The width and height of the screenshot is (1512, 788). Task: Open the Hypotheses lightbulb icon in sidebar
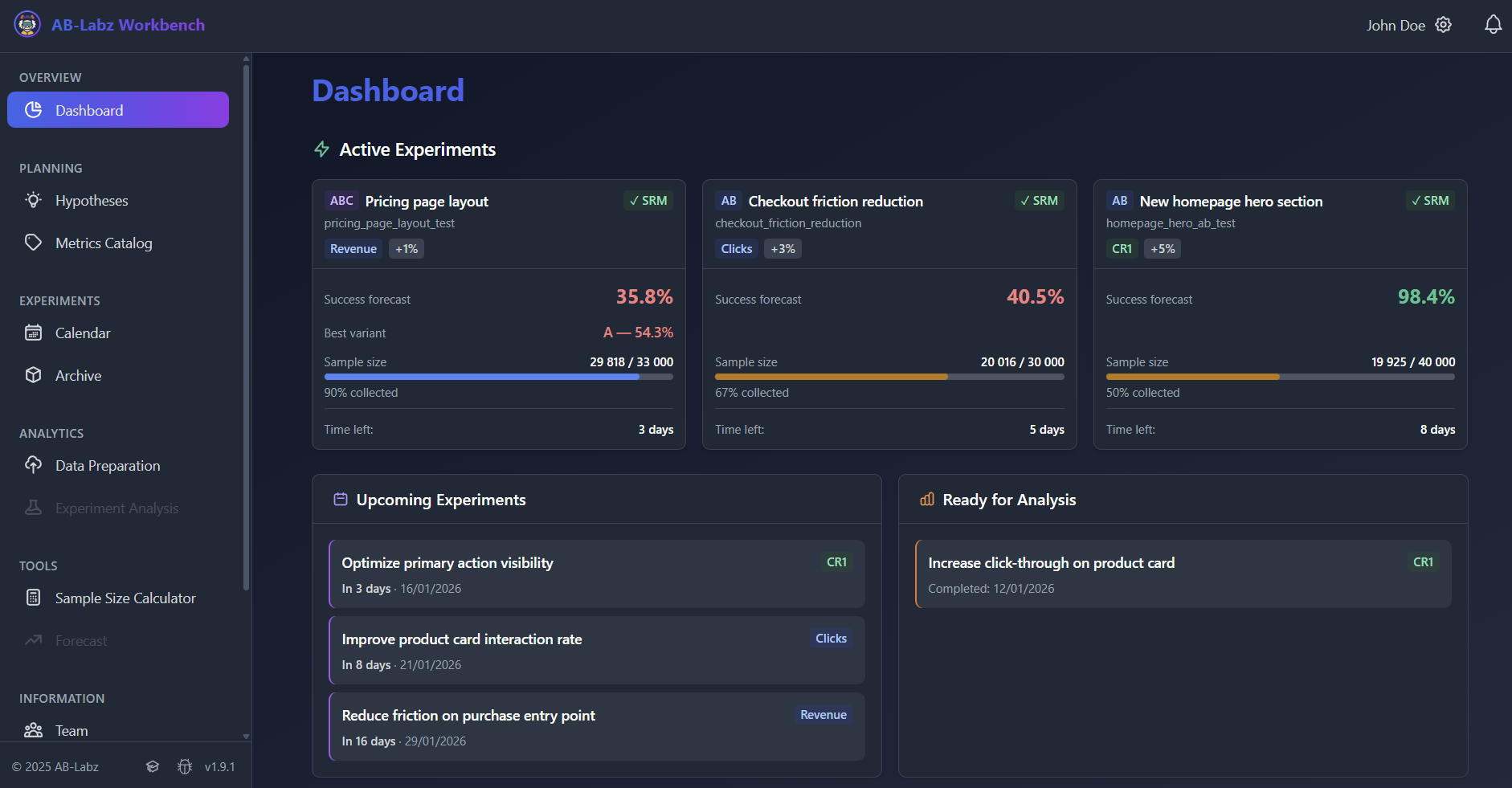[33, 200]
